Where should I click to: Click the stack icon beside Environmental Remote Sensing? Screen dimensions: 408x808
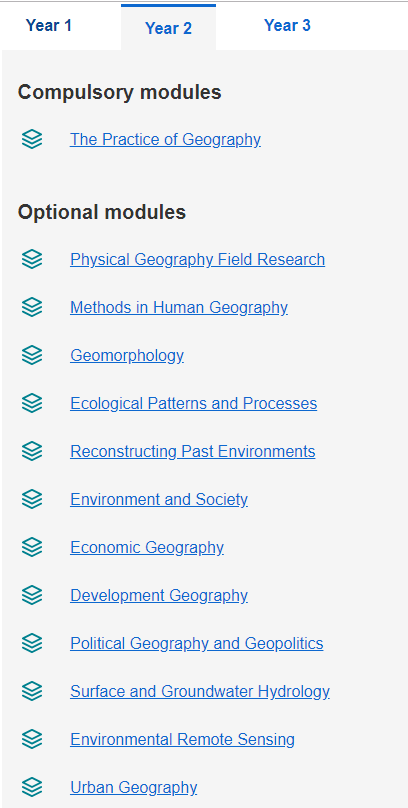pyautogui.click(x=32, y=739)
